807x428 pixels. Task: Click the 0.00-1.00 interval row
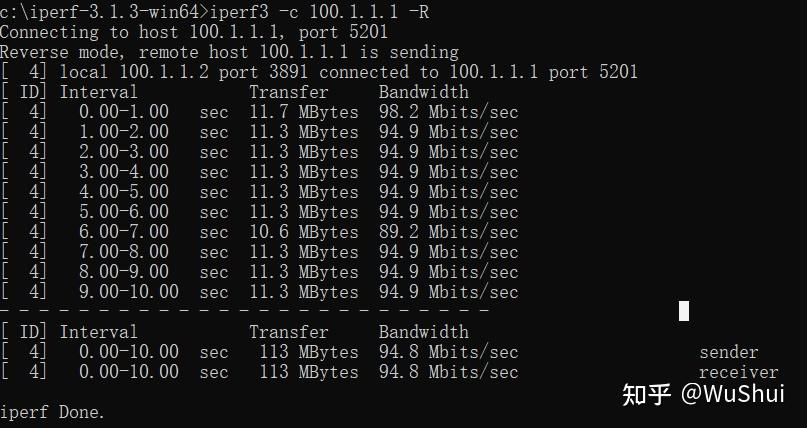(259, 112)
